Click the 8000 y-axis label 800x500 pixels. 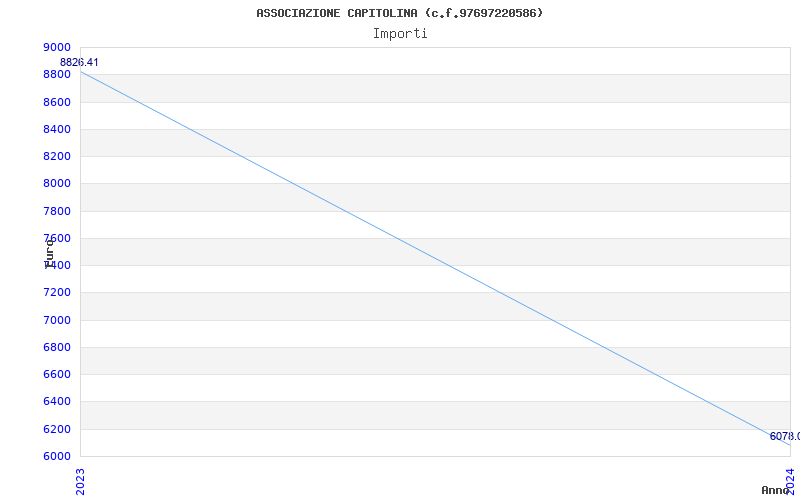(57, 184)
